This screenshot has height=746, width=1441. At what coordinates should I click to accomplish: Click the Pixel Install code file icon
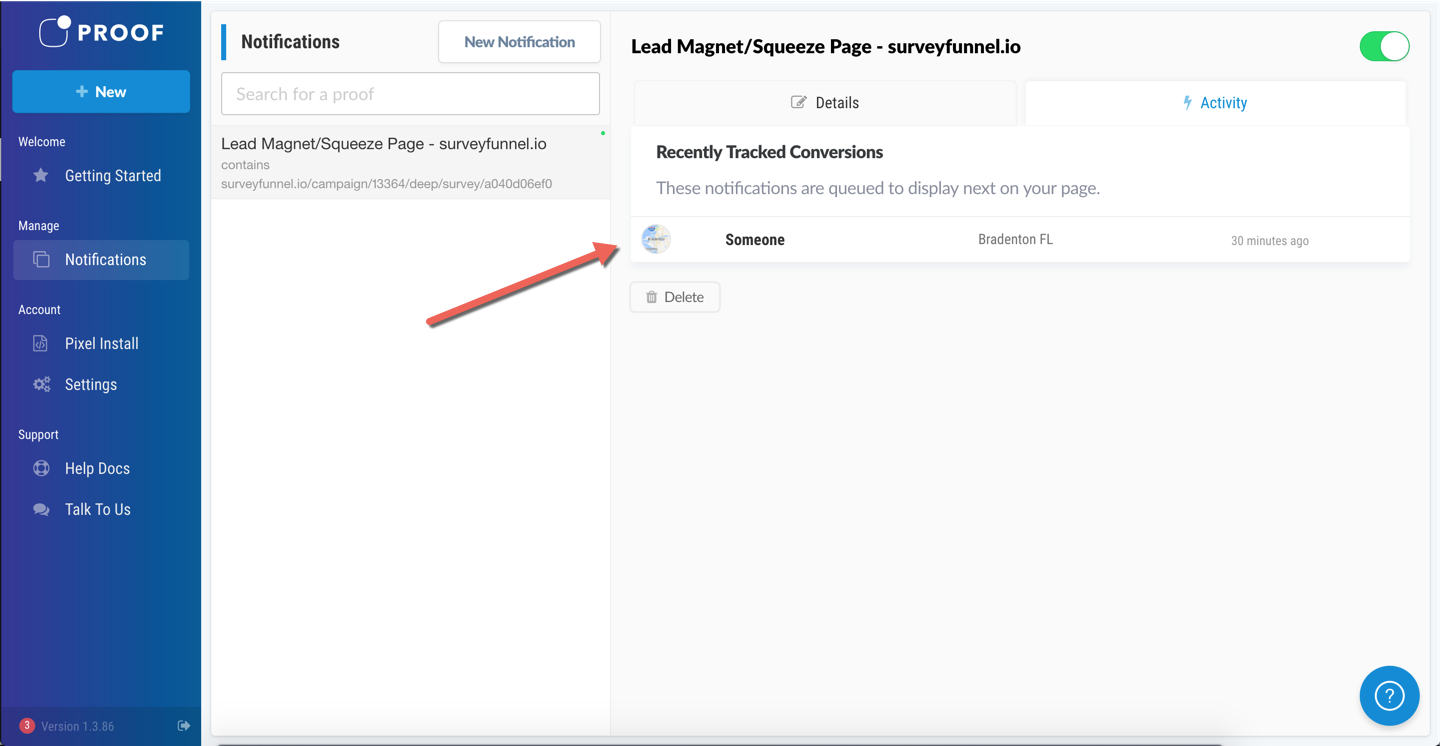click(x=41, y=344)
